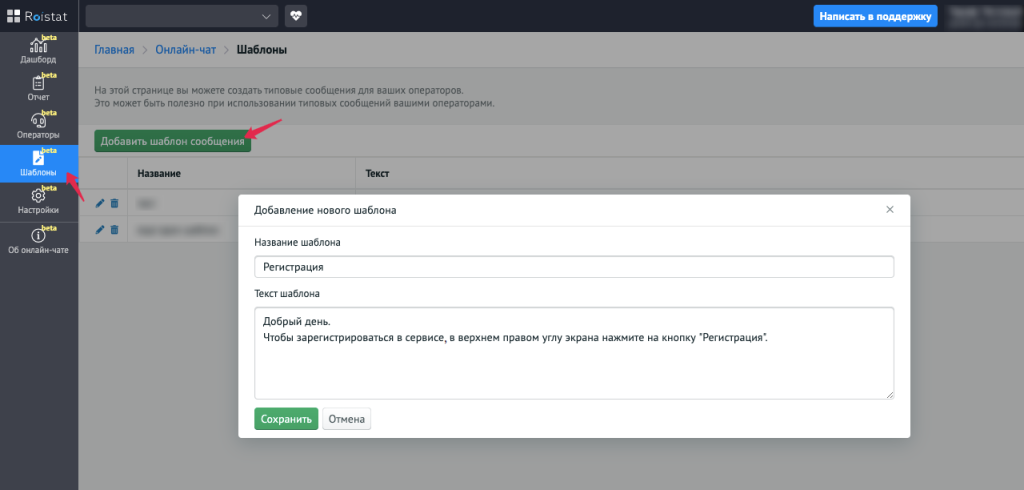The height and width of the screenshot is (490, 1024).
Task: Open the Отчет sidebar section
Action: 39,88
